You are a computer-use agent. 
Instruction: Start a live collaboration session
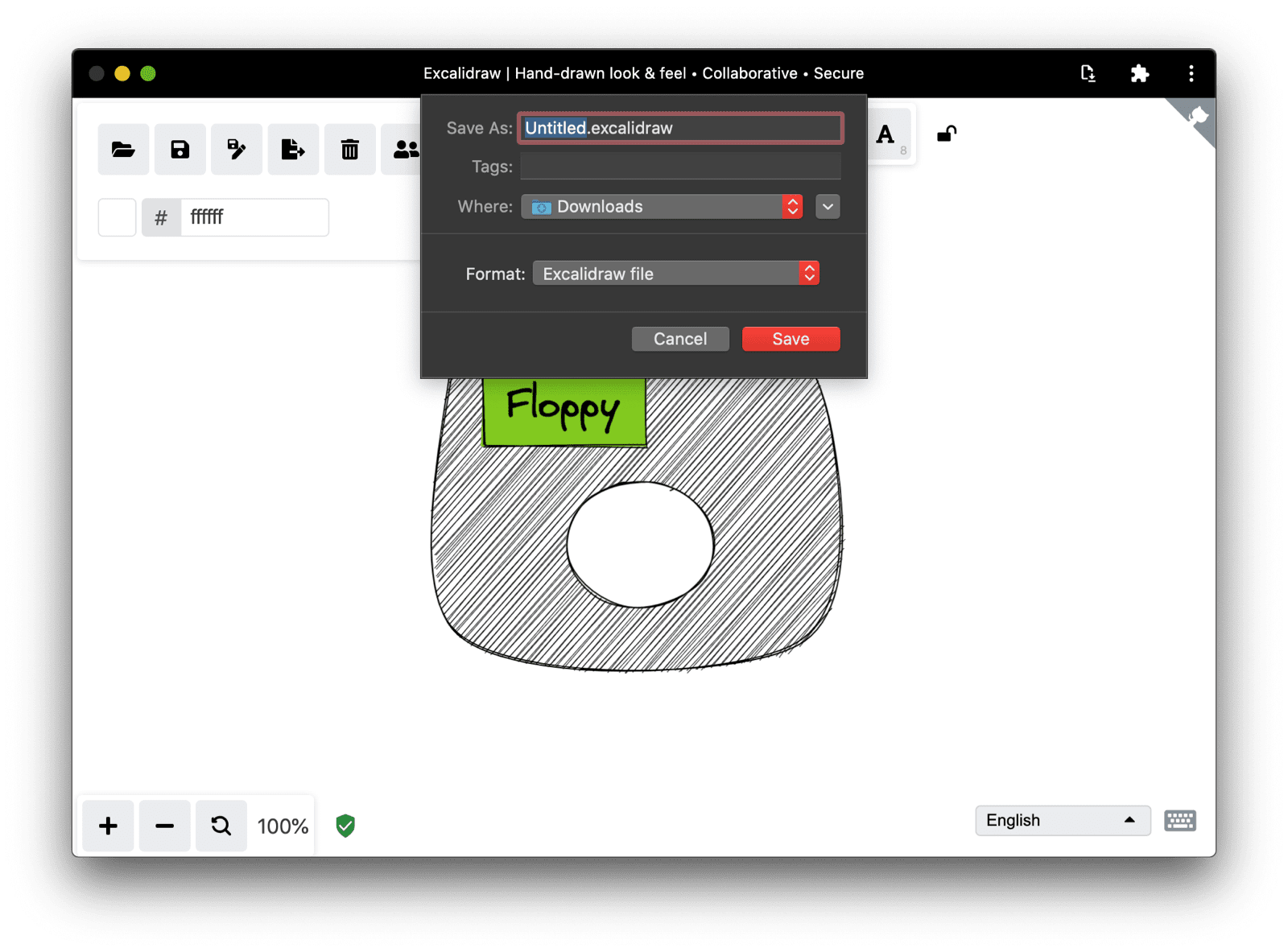click(x=406, y=149)
